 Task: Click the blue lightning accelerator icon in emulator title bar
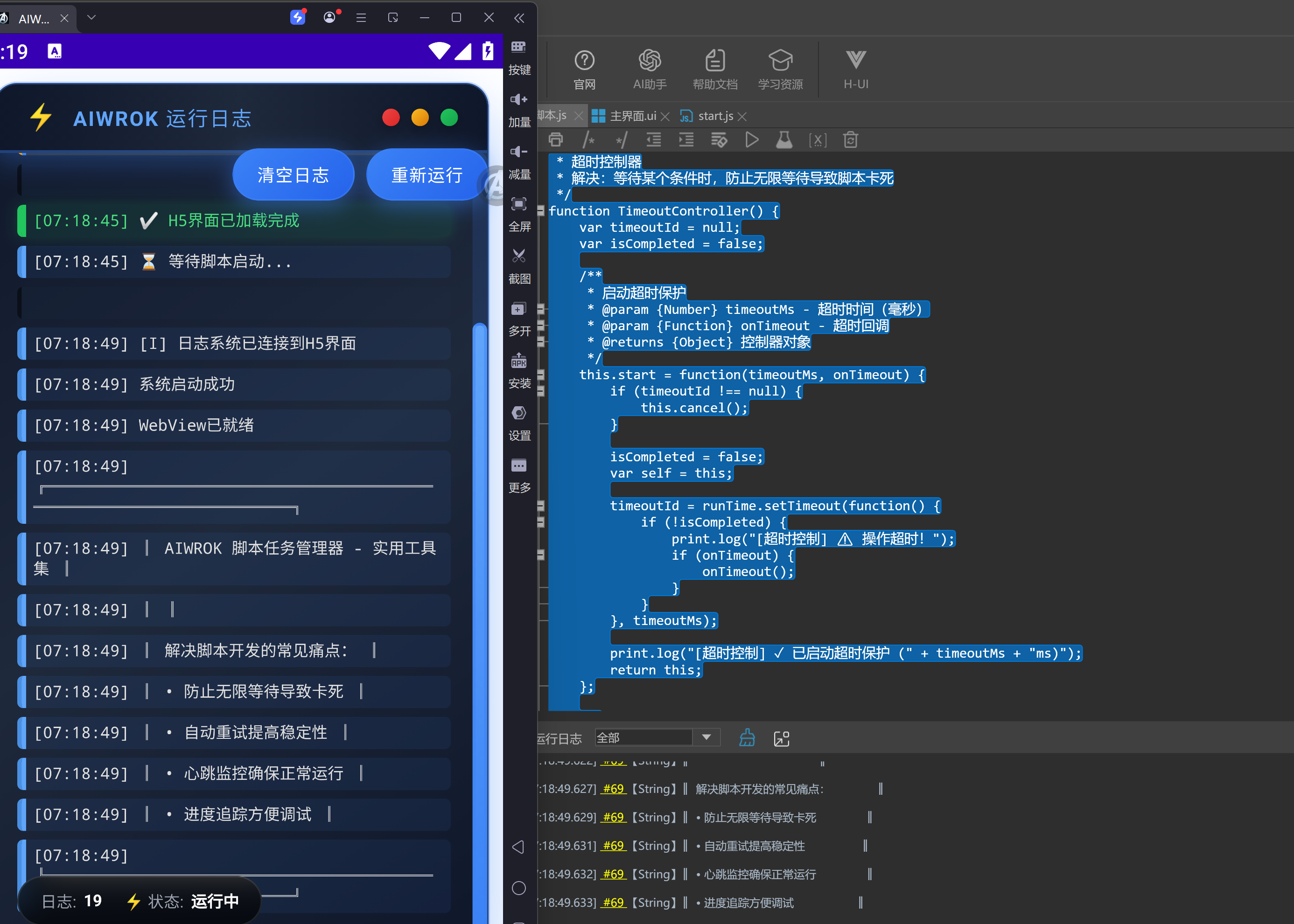298,17
